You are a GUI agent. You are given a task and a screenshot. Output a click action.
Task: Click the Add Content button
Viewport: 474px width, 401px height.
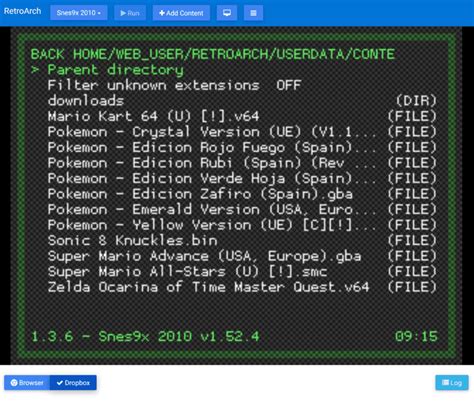click(x=181, y=13)
